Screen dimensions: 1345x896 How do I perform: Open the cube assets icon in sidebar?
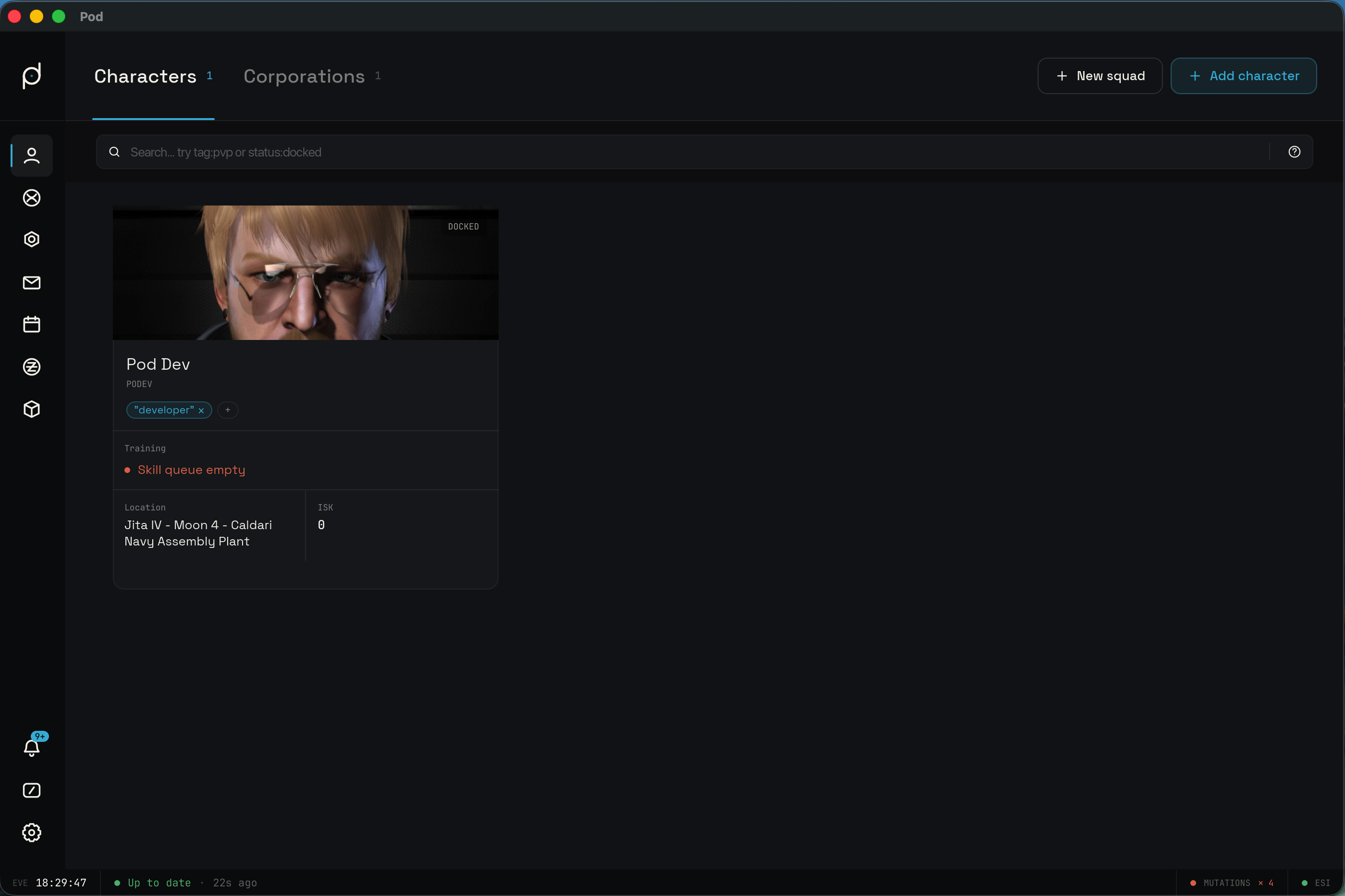pos(31,409)
